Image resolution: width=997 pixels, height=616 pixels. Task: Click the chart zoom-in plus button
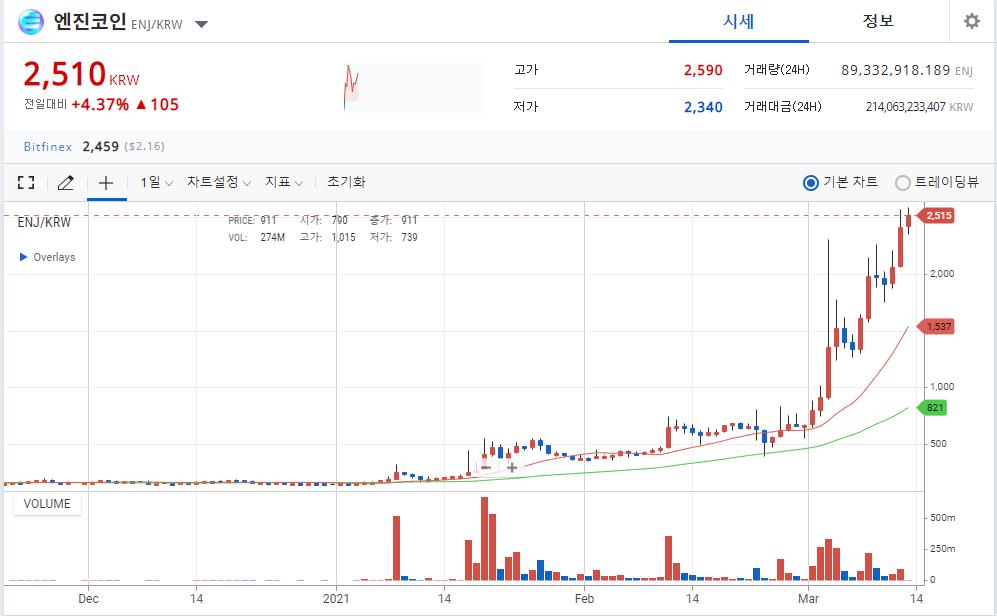pos(512,468)
